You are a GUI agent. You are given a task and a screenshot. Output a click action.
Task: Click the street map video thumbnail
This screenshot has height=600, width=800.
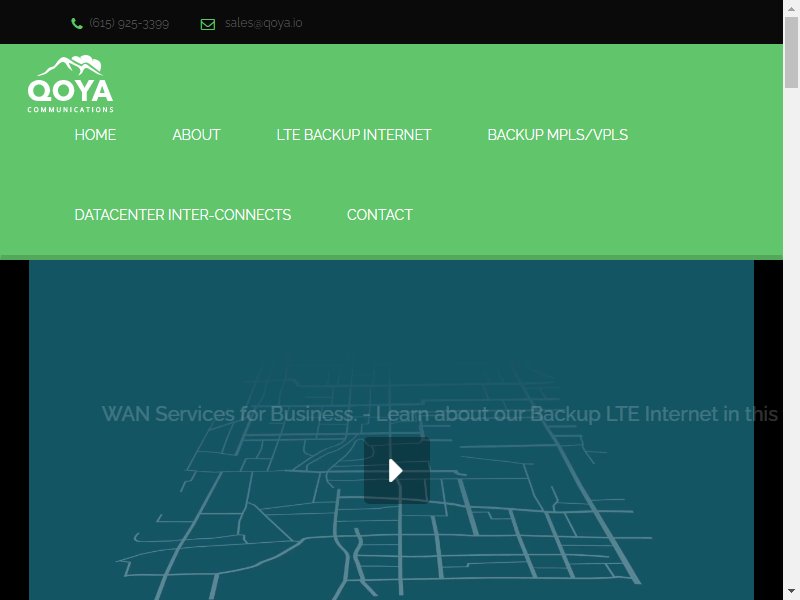click(x=391, y=430)
